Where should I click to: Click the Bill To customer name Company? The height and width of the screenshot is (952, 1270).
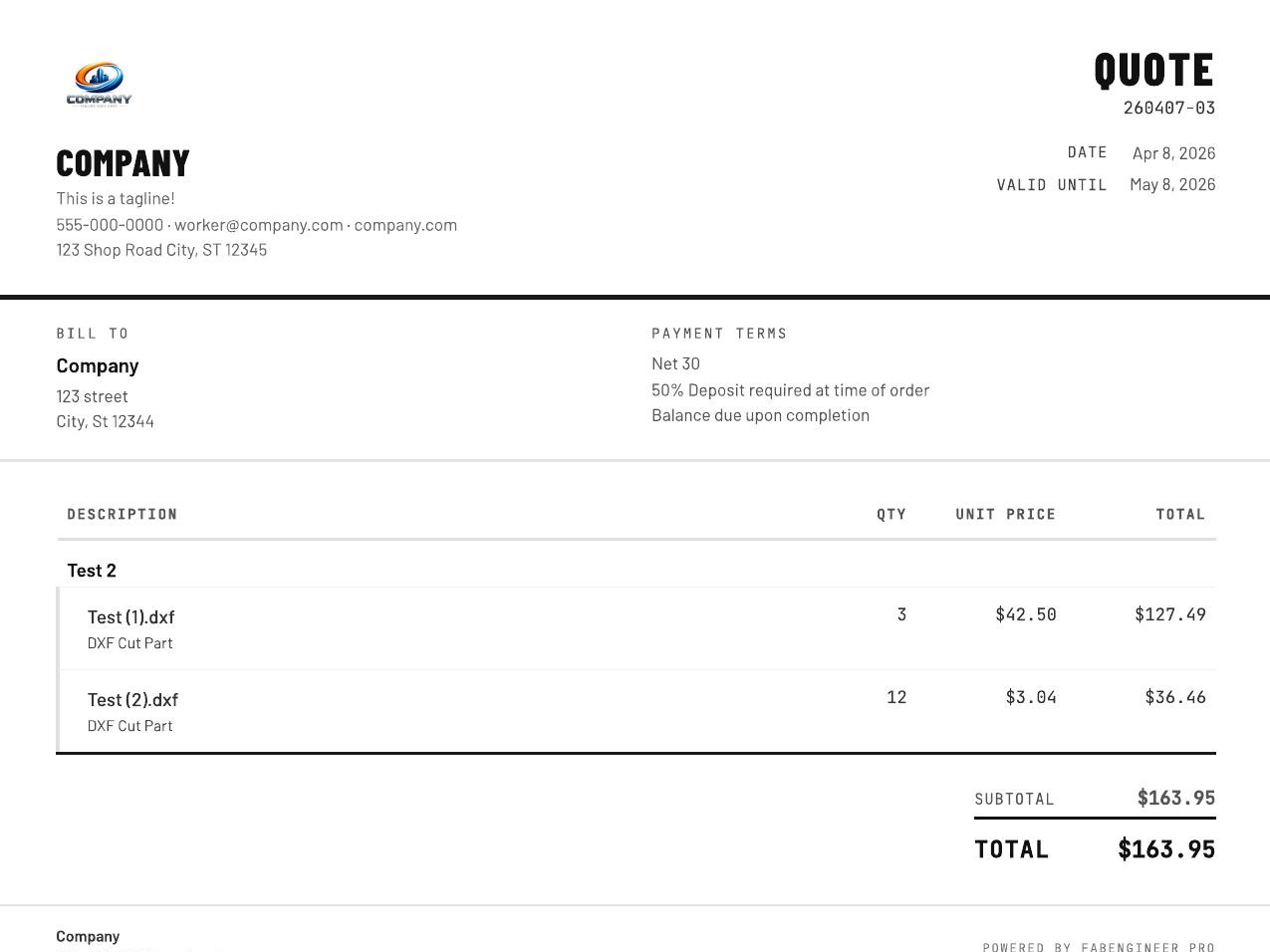point(98,365)
